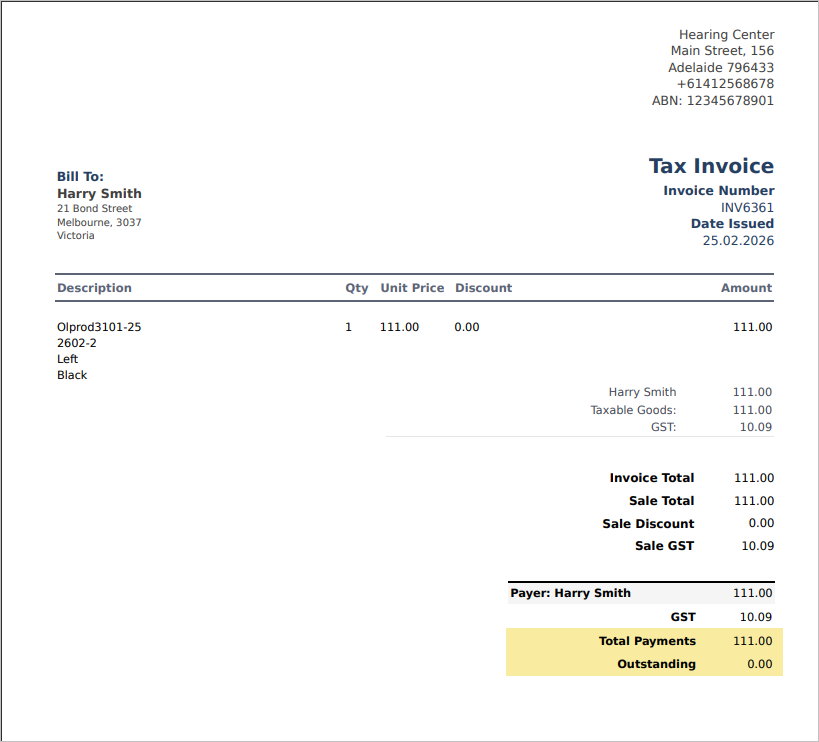Click the Taxable Goods label
This screenshot has width=819, height=742.
tap(633, 410)
